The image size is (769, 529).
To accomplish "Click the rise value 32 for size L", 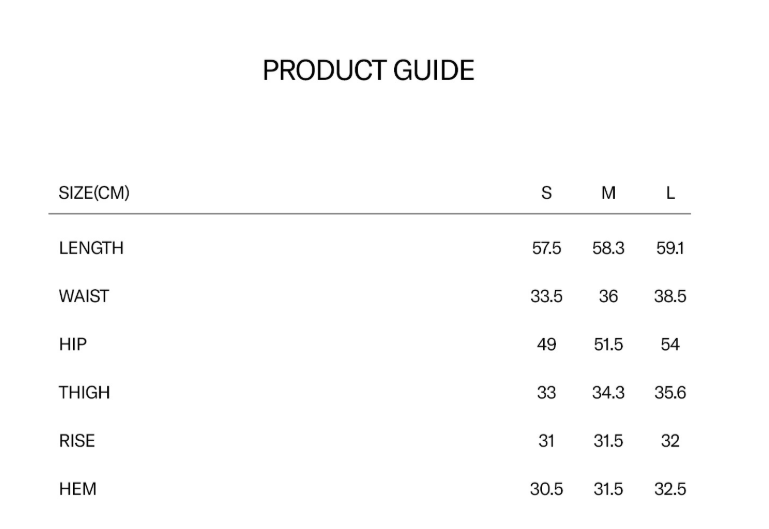I will (670, 441).
